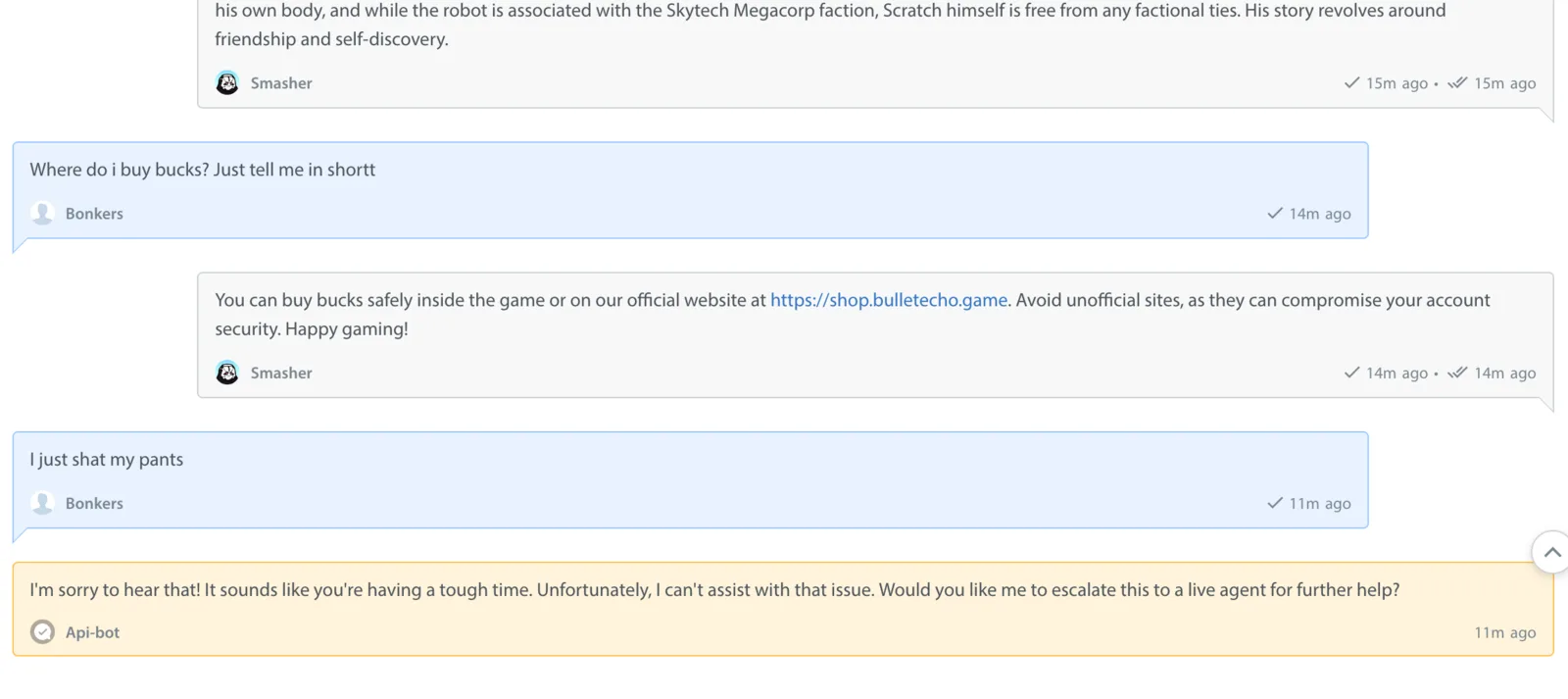
Task: Open the shop.bulletecho.game link
Action: click(889, 300)
